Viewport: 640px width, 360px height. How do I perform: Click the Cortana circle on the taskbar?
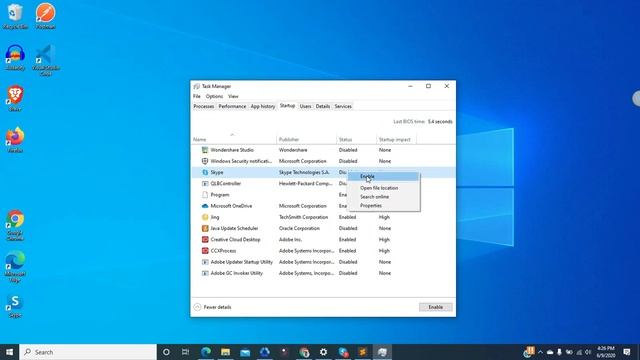coord(166,352)
